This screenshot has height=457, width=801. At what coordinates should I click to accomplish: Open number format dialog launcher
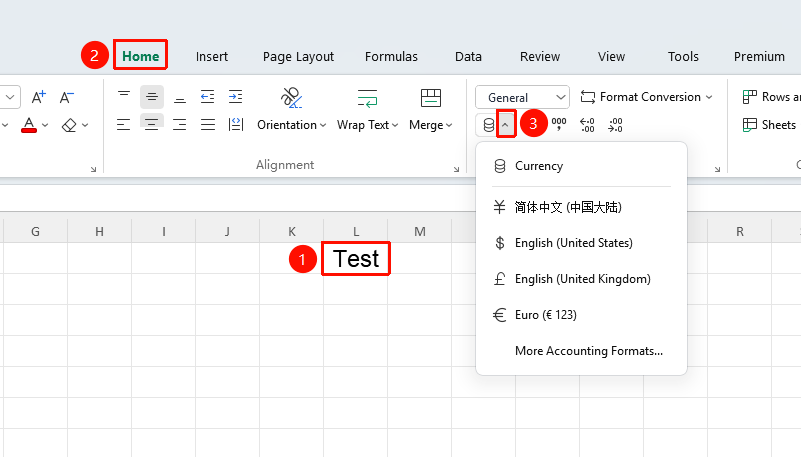717,169
